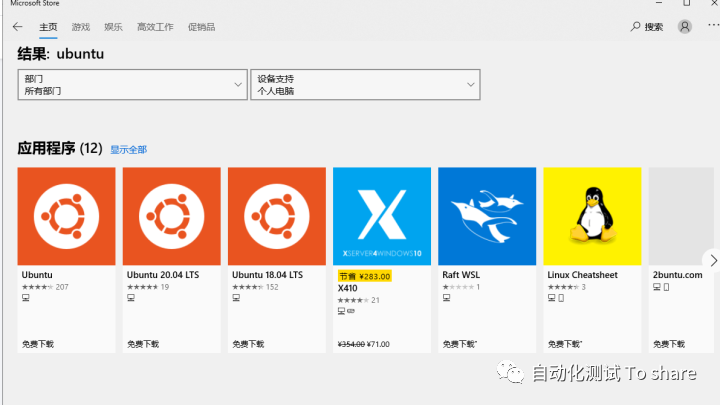Click the 2buntu.com app tile
Image resolution: width=720 pixels, height=405 pixels.
click(x=681, y=260)
